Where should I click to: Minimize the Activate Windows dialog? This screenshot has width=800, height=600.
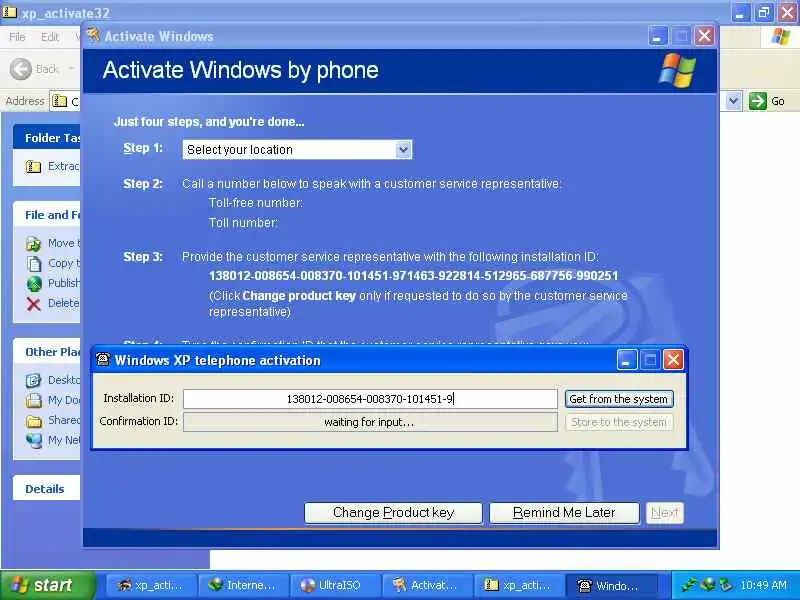[658, 36]
